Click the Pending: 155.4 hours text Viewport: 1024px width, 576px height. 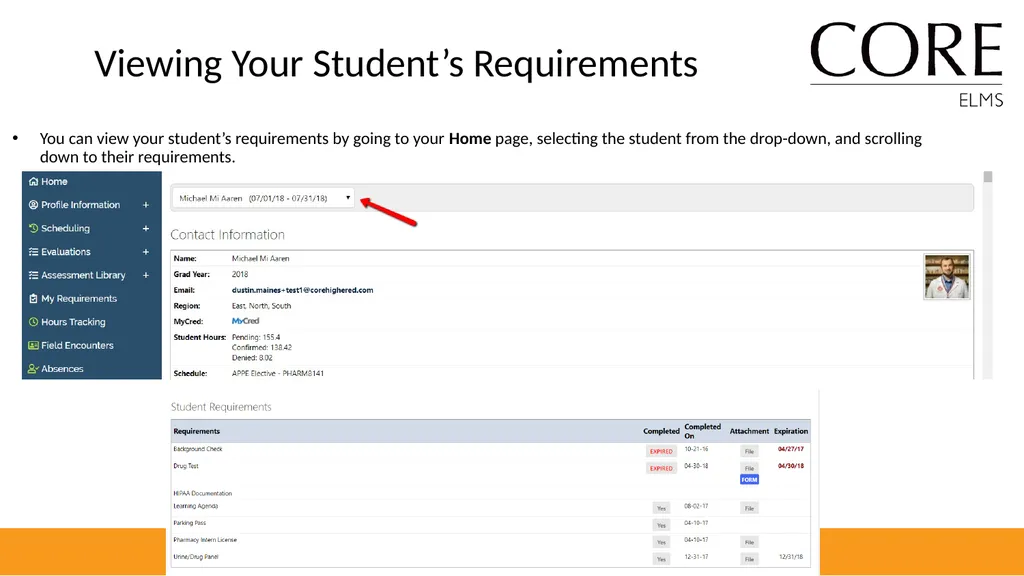(256, 338)
